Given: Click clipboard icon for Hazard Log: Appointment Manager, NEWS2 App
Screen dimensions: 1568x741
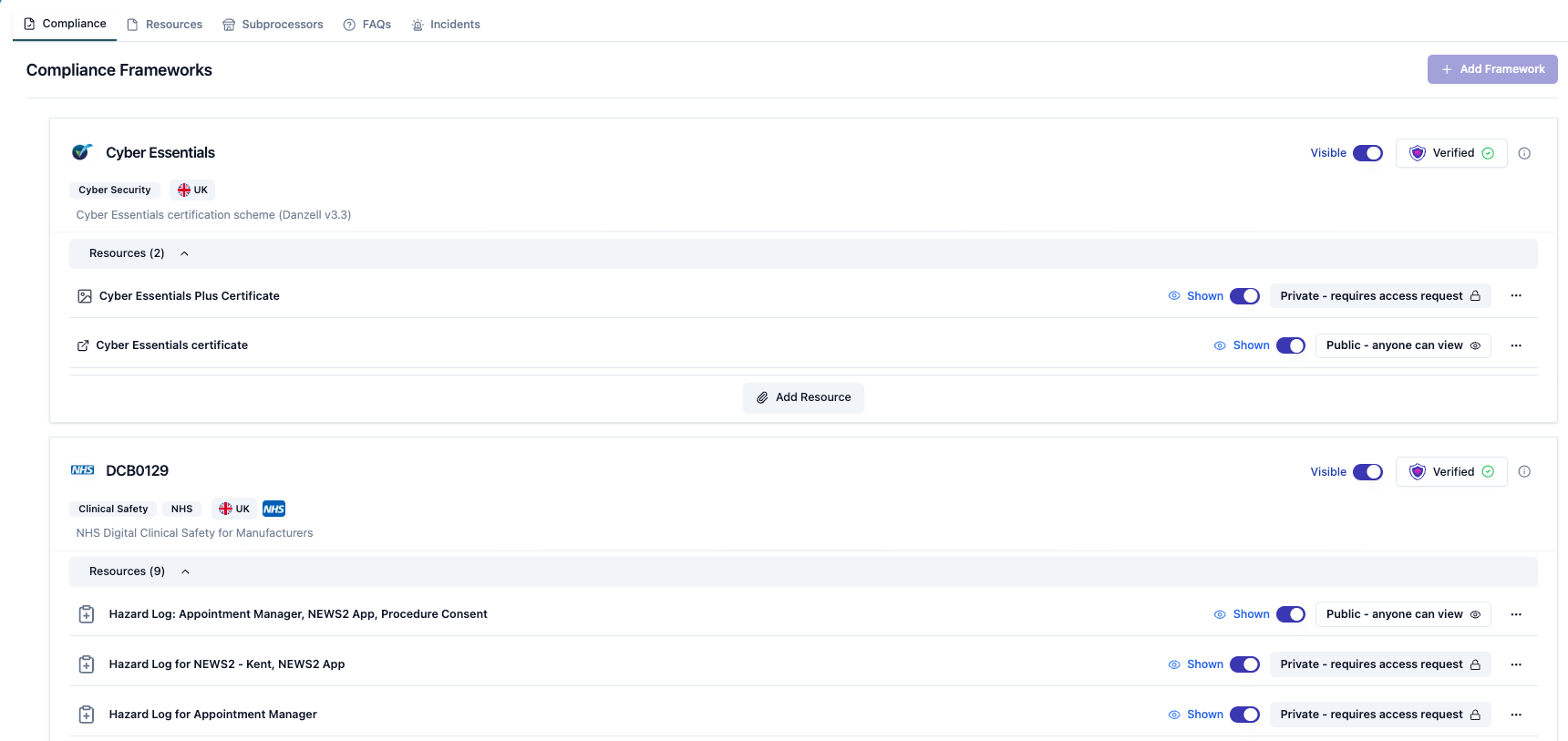Looking at the screenshot, I should [x=87, y=614].
